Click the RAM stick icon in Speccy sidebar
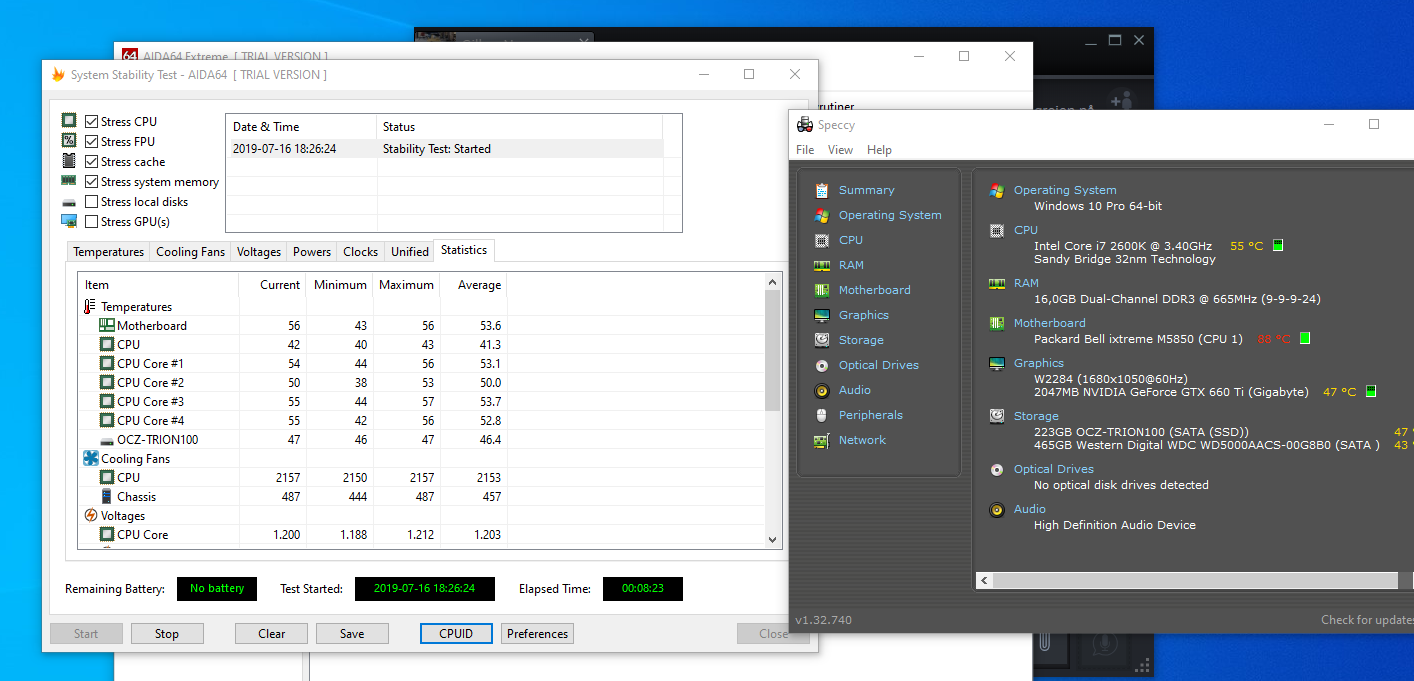This screenshot has height=681, width=1414. point(822,265)
